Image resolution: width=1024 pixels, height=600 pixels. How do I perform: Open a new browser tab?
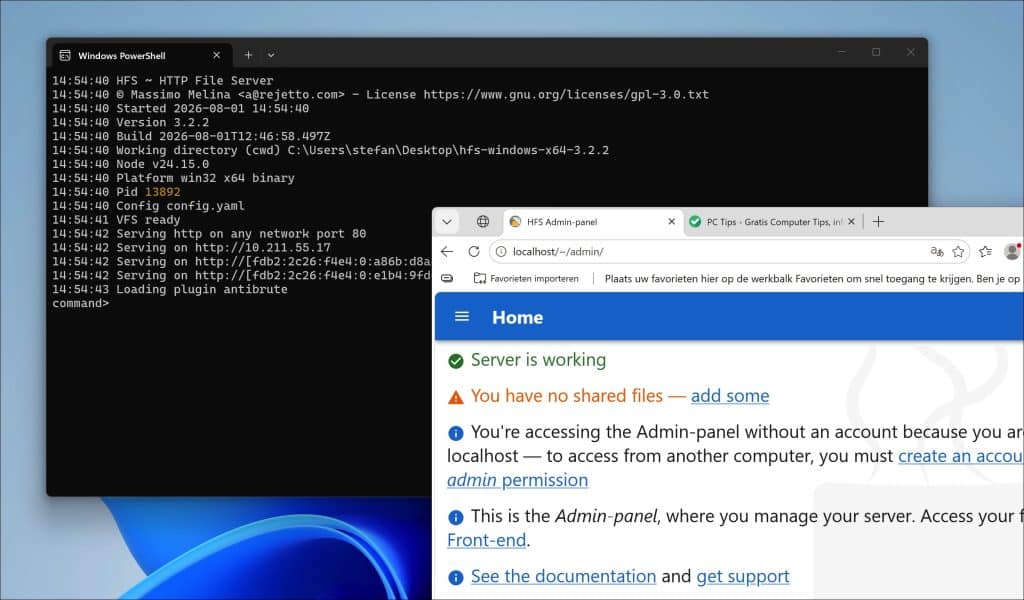[x=878, y=222]
